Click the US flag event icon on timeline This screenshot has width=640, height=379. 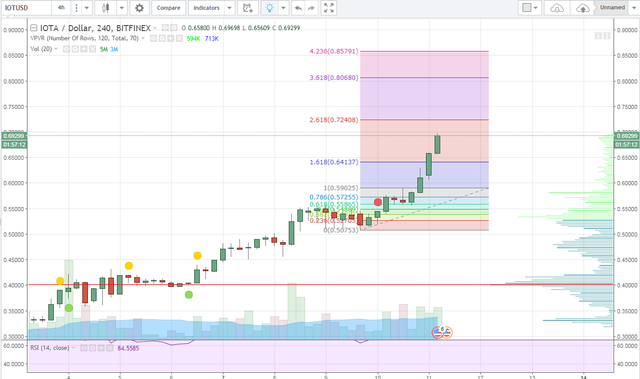[438, 332]
